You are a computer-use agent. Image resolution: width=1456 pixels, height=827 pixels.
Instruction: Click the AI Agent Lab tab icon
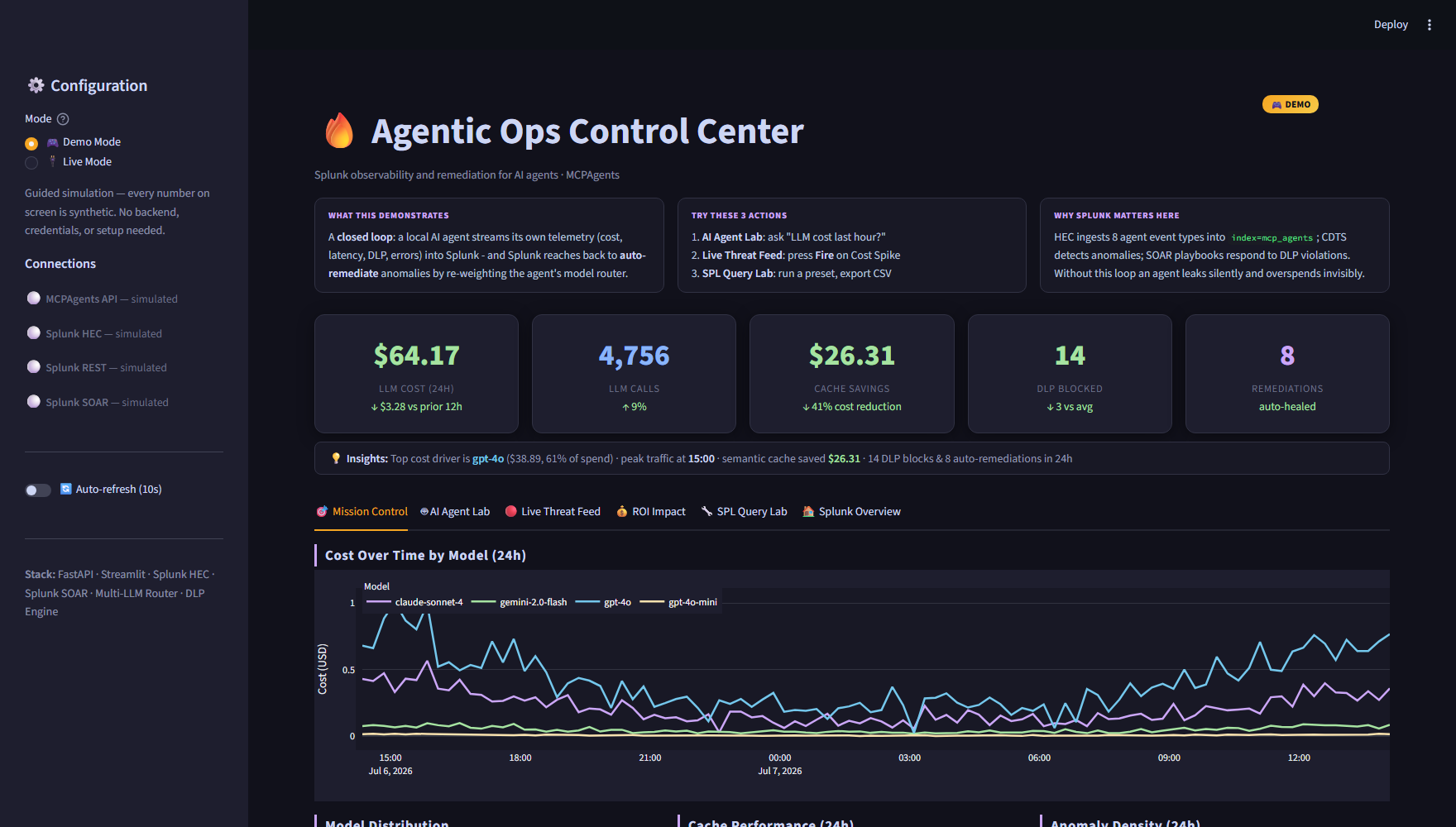424,512
